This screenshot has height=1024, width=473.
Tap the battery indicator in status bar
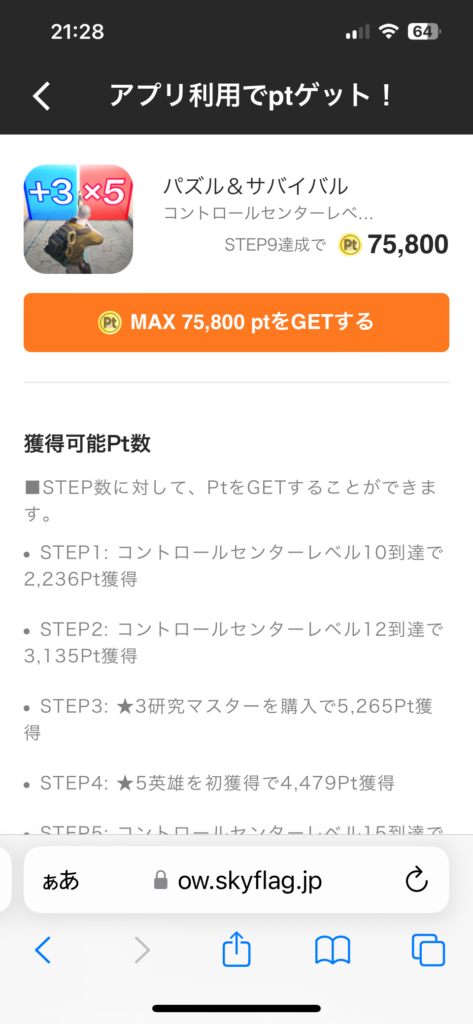tap(423, 31)
